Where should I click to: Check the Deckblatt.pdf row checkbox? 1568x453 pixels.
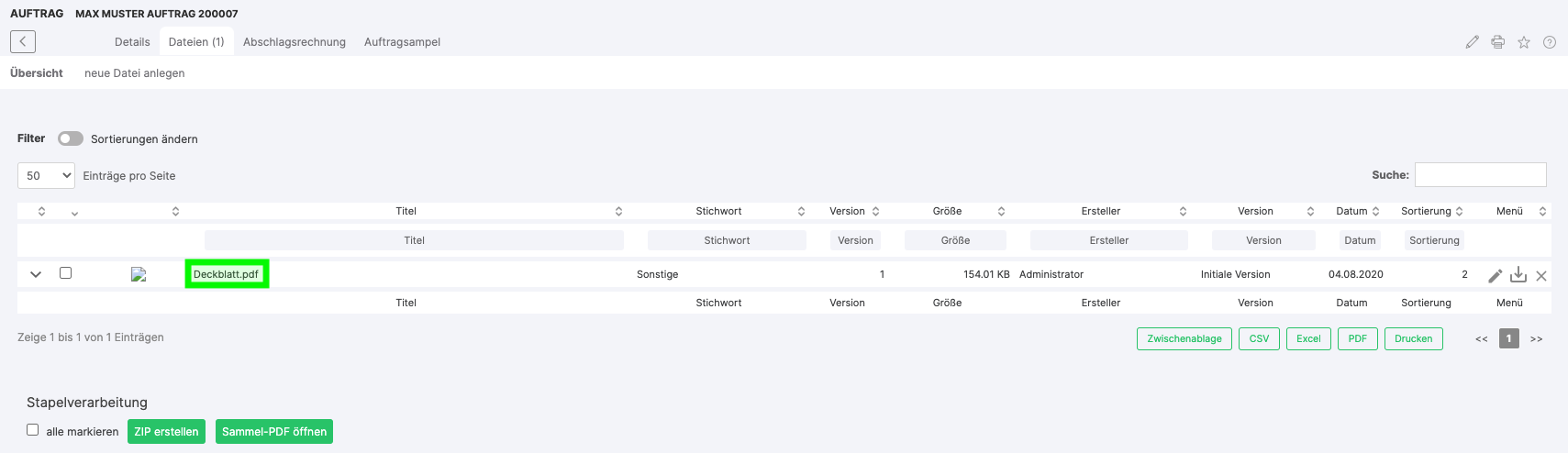tap(65, 272)
